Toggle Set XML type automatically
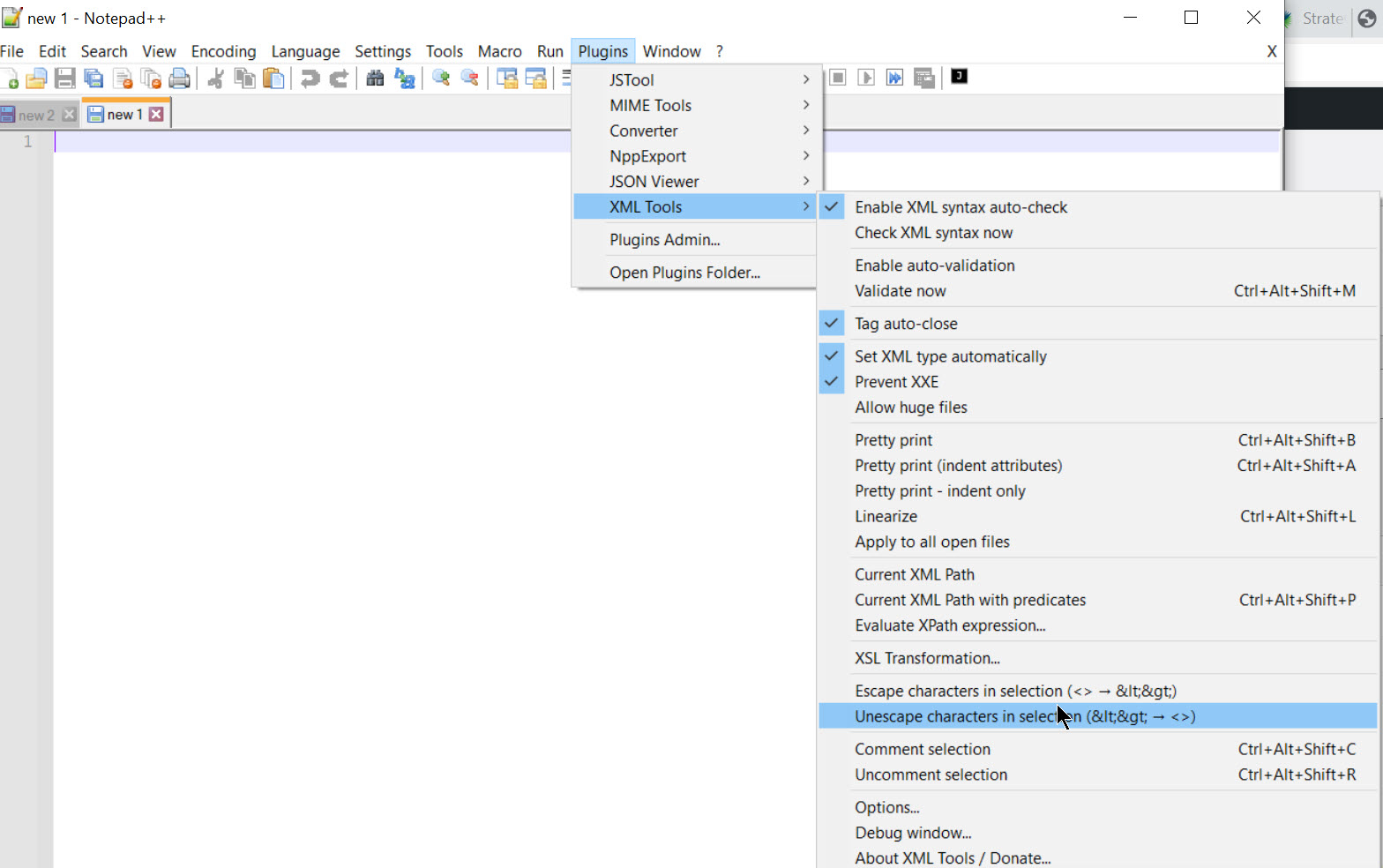This screenshot has height=868, width=1383. [x=1098, y=356]
